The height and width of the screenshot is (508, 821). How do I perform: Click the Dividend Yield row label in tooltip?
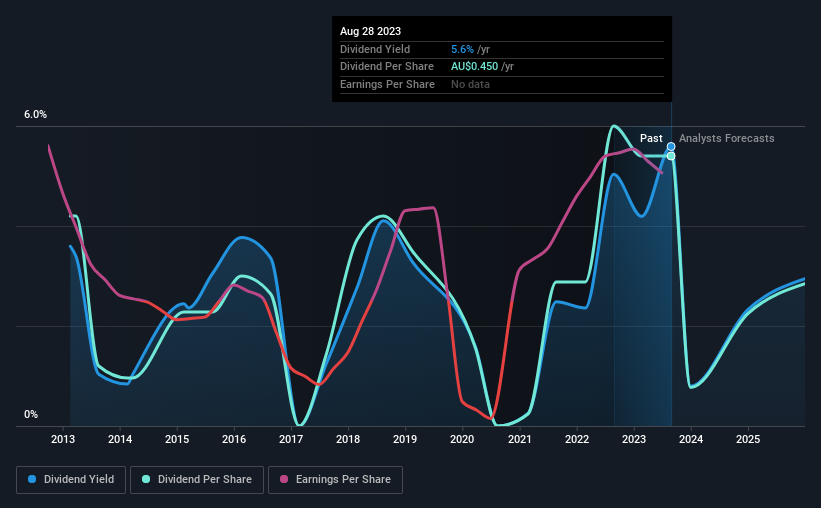point(375,49)
